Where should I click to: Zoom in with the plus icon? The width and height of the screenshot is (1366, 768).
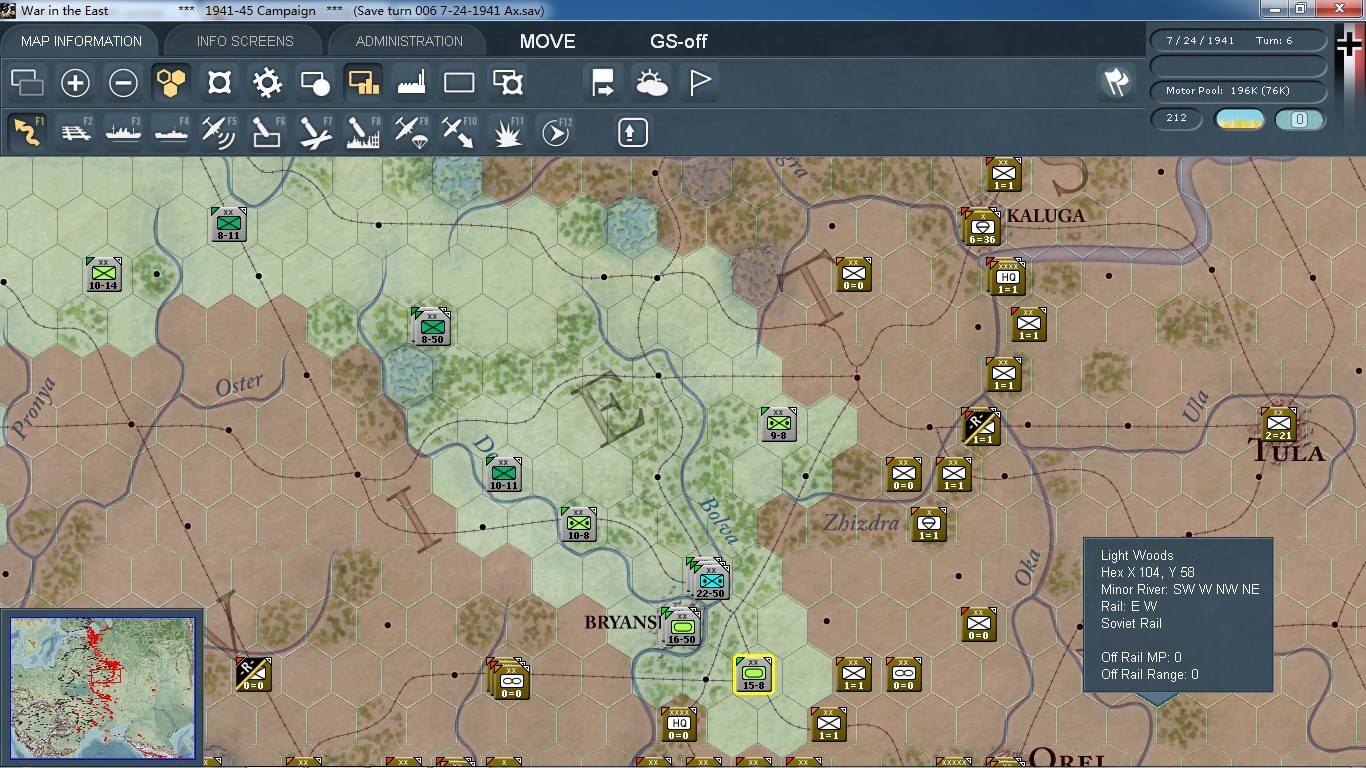[x=75, y=82]
